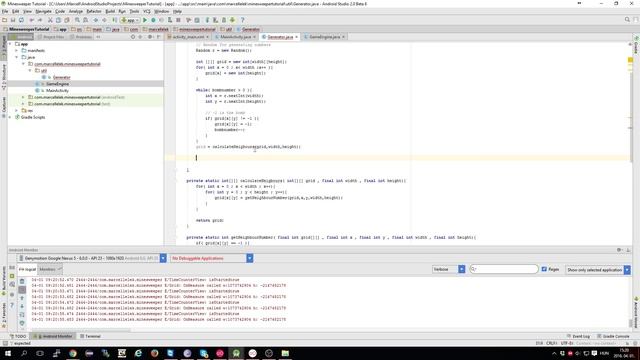The width and height of the screenshot is (640, 360).
Task: Click the Windows Start button
Action: 8,353
